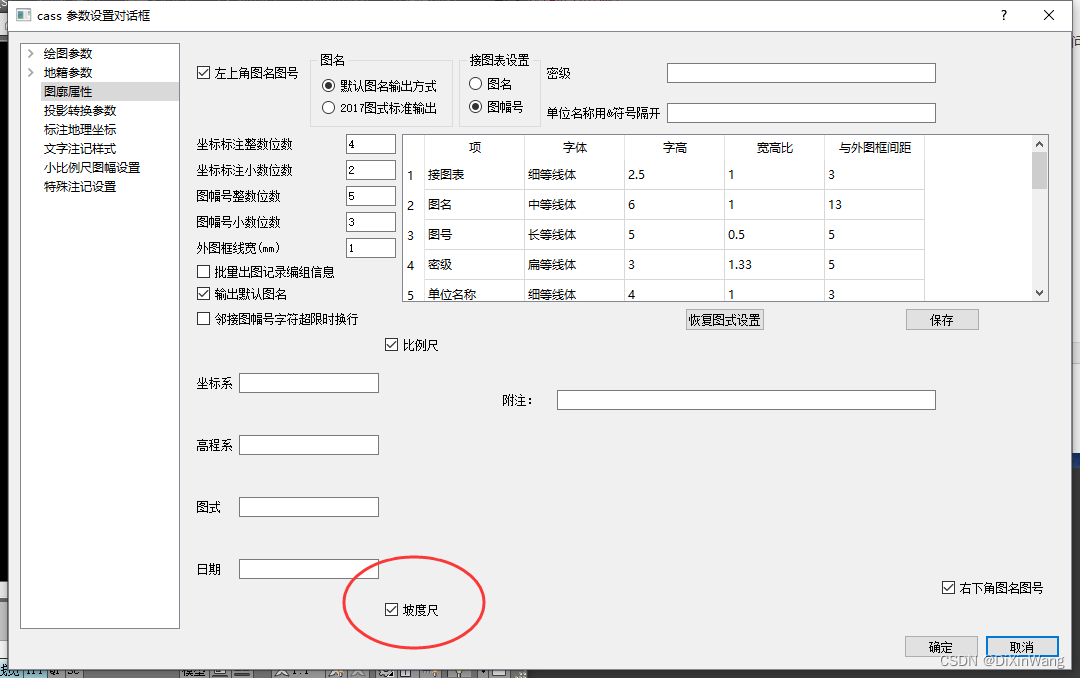Select 图廓属性 in the tree
Screen dimensions: 1080x678
click(x=68, y=92)
